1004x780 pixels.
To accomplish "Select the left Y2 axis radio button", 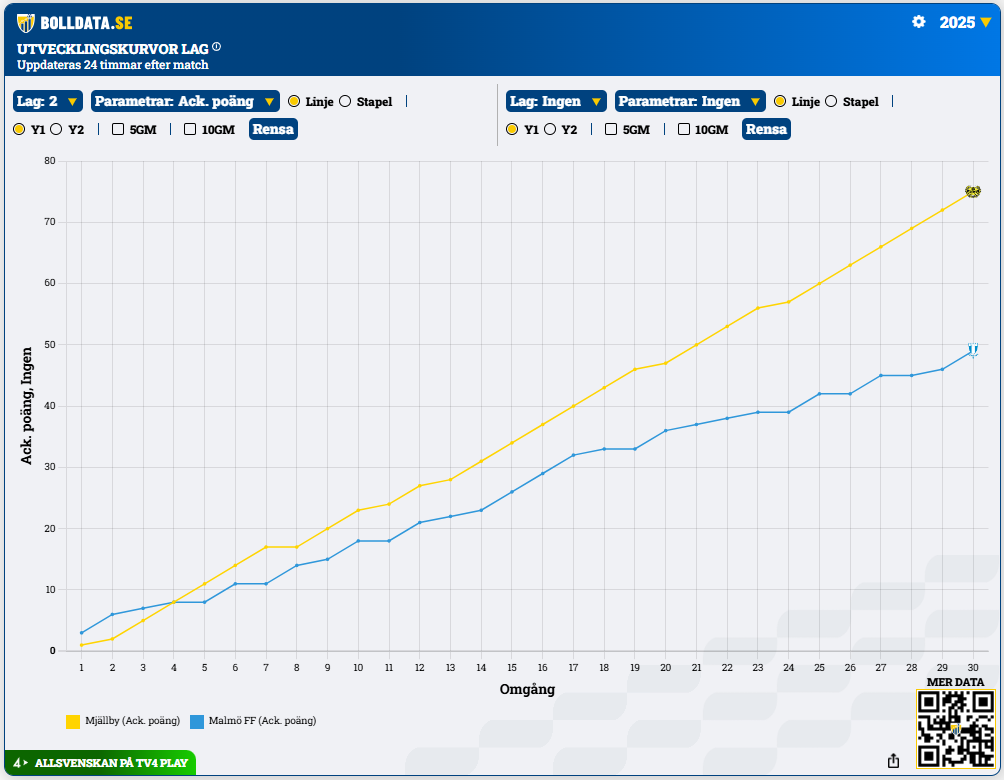I will click(x=56, y=129).
